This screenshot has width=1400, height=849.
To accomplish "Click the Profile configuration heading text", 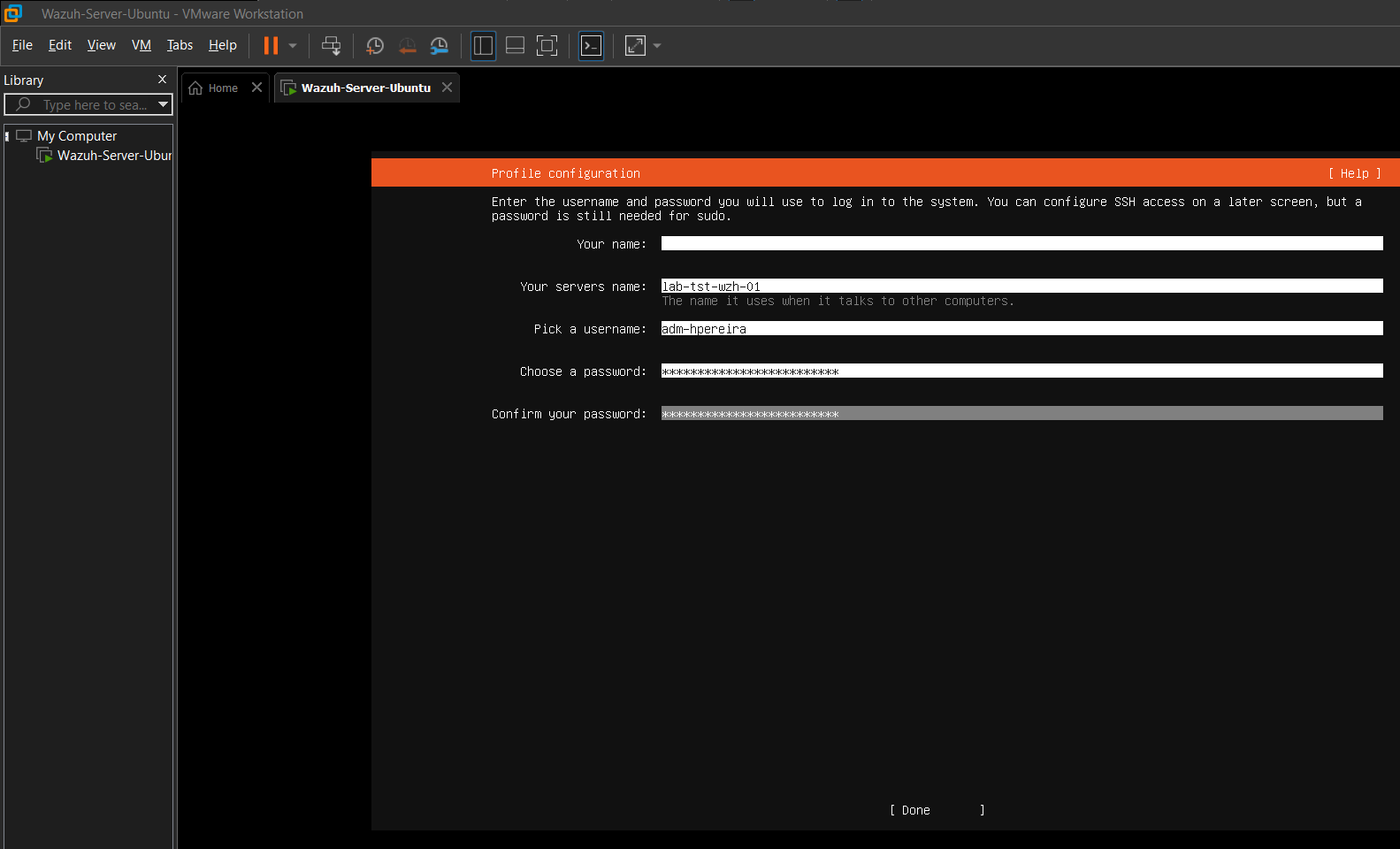I will pos(566,173).
